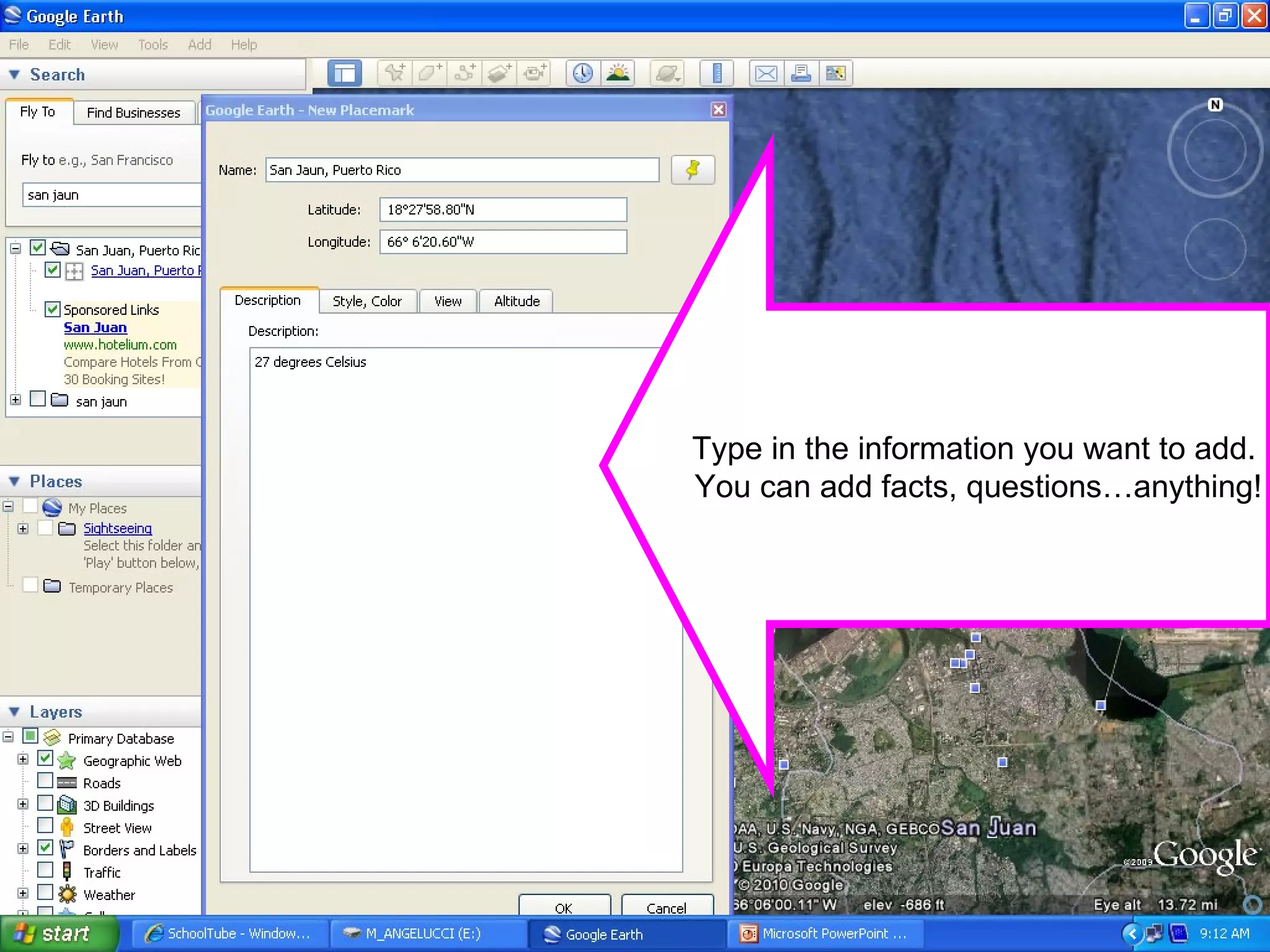Viewport: 1270px width, 952px height.
Task: Enable the Roads layer checkbox
Action: 45,780
